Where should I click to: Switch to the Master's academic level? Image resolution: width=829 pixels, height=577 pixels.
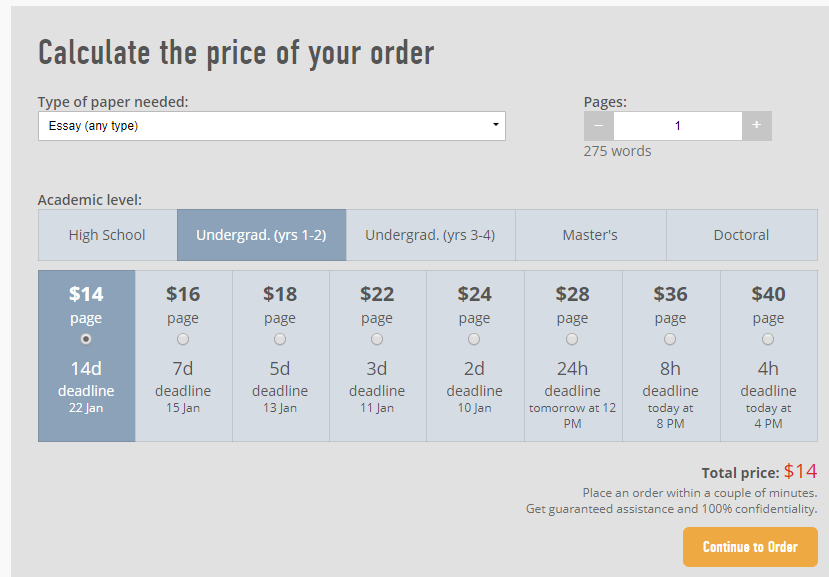pyautogui.click(x=591, y=235)
